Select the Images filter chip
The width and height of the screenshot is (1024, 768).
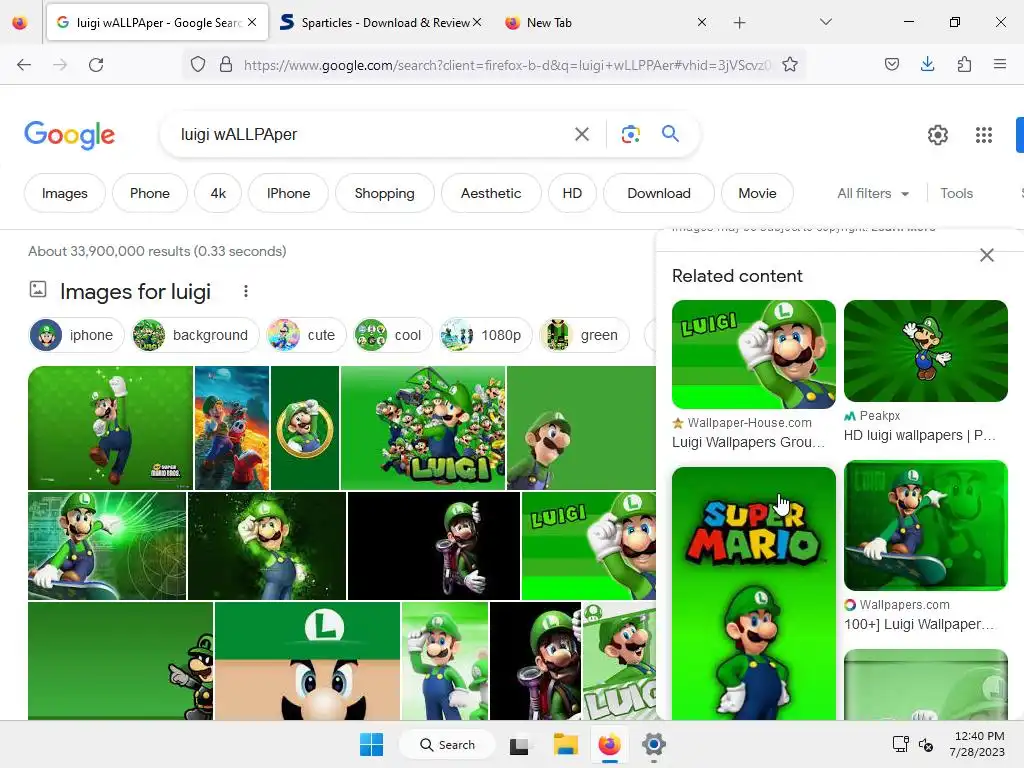coord(65,193)
